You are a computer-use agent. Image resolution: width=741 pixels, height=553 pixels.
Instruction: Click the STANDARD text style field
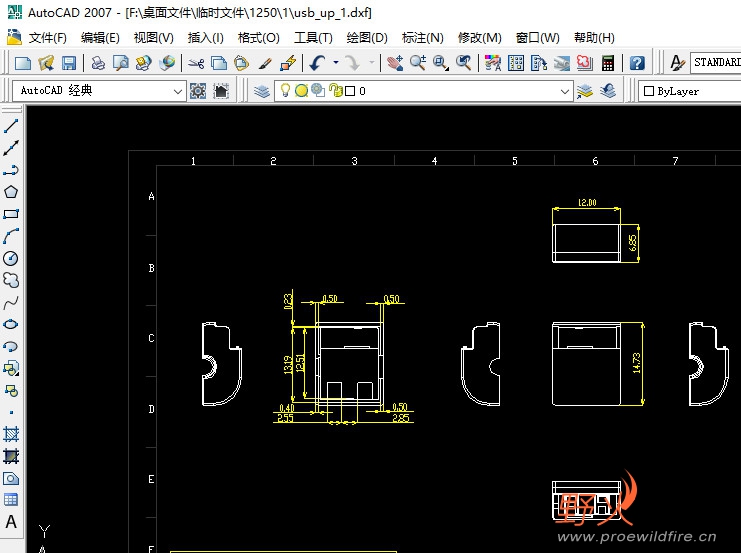[x=715, y=62]
